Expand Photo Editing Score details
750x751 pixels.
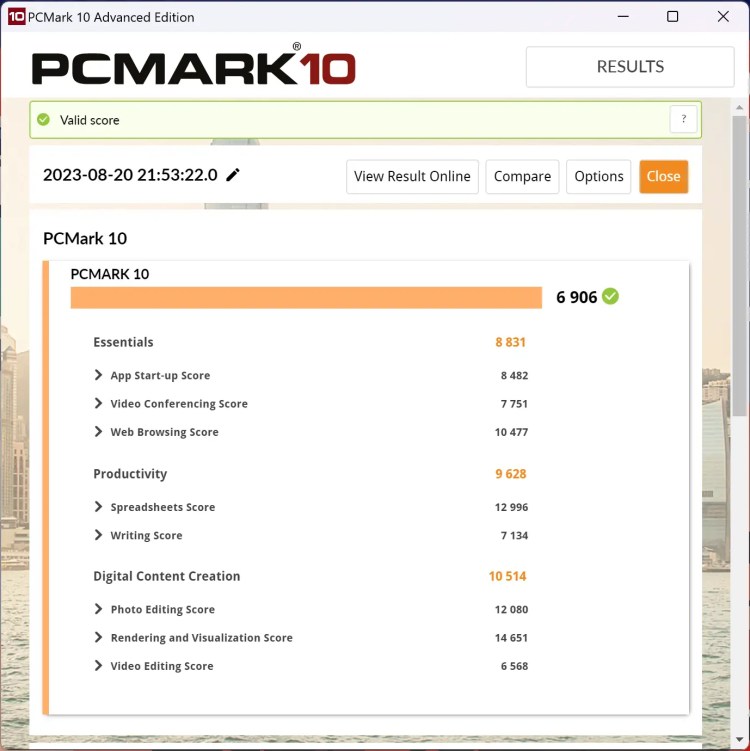click(98, 609)
